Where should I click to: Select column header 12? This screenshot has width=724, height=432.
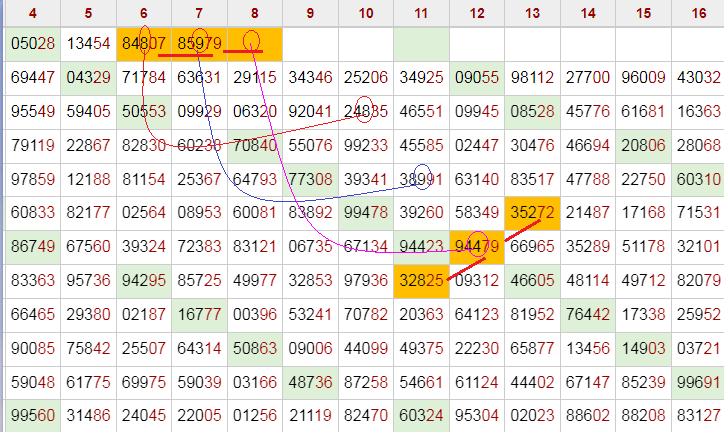[x=476, y=13]
